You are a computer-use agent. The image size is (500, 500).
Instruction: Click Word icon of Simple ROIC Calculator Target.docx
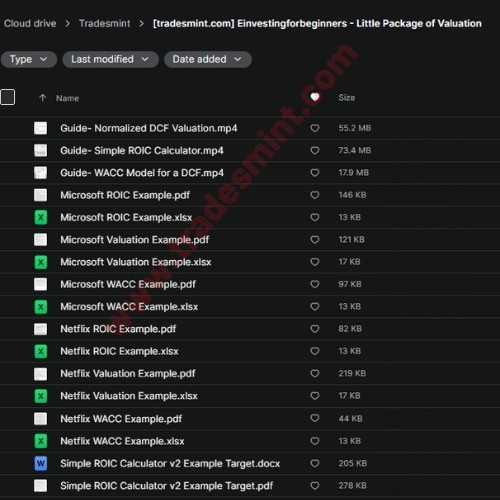point(41,463)
